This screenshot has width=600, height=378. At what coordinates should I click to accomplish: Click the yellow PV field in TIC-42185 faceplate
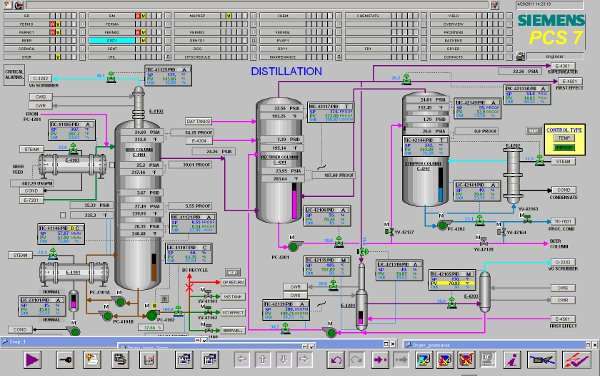point(455,283)
